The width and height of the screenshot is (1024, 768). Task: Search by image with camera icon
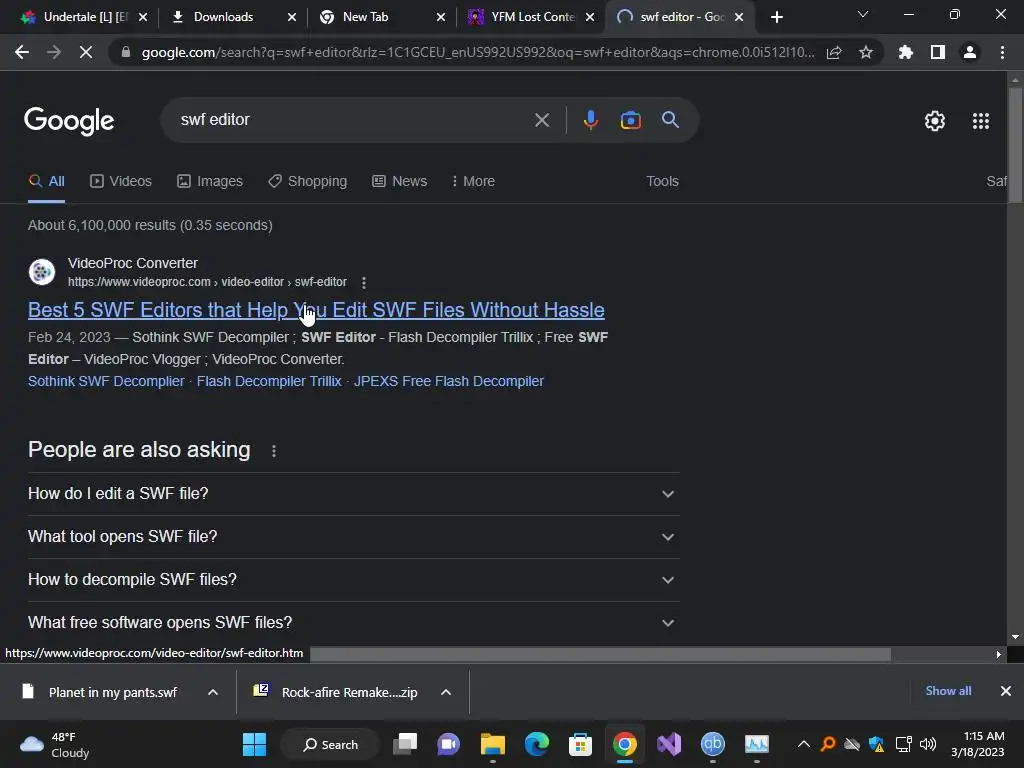click(630, 120)
